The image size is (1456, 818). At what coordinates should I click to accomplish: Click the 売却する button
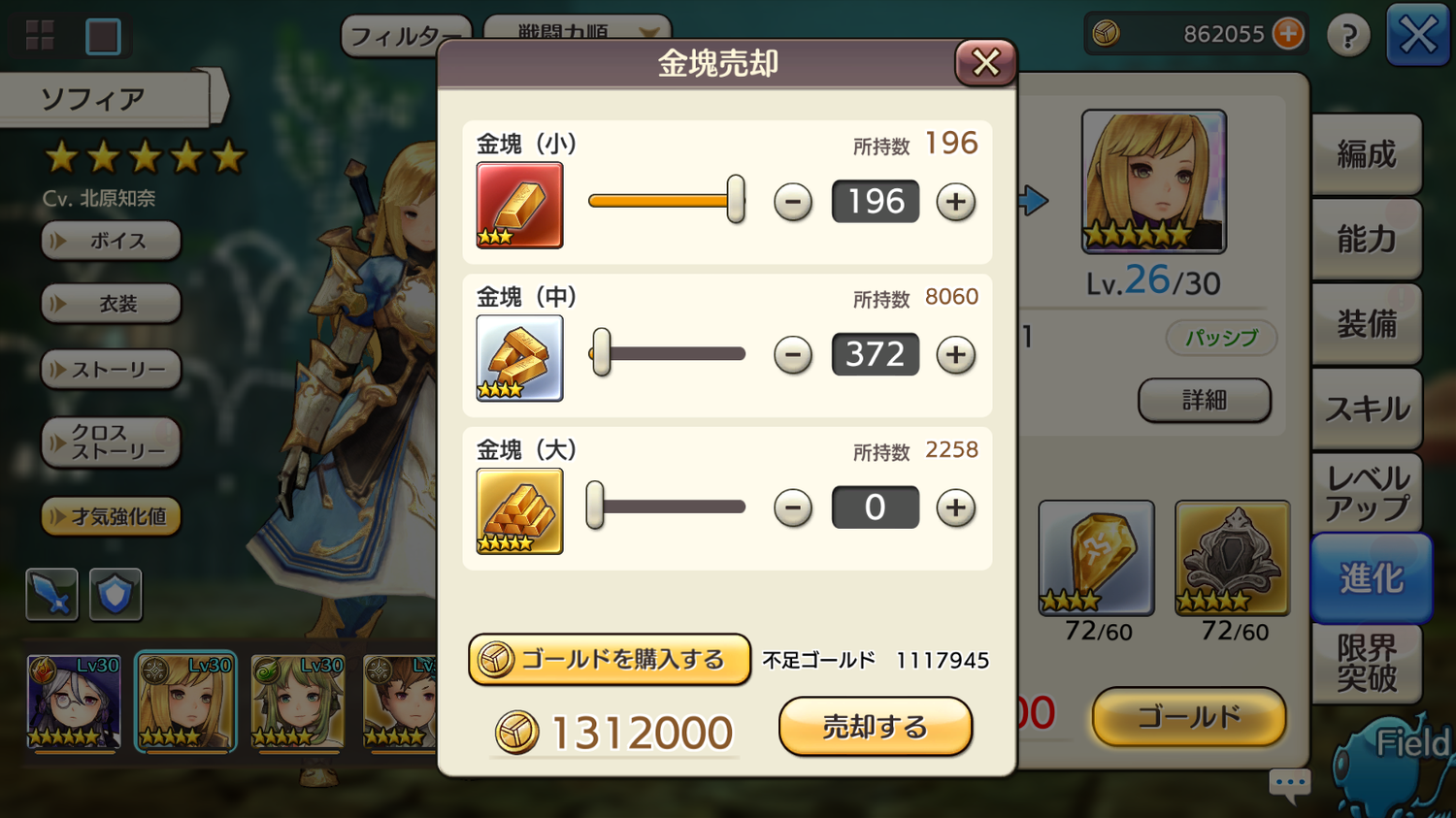tap(875, 726)
